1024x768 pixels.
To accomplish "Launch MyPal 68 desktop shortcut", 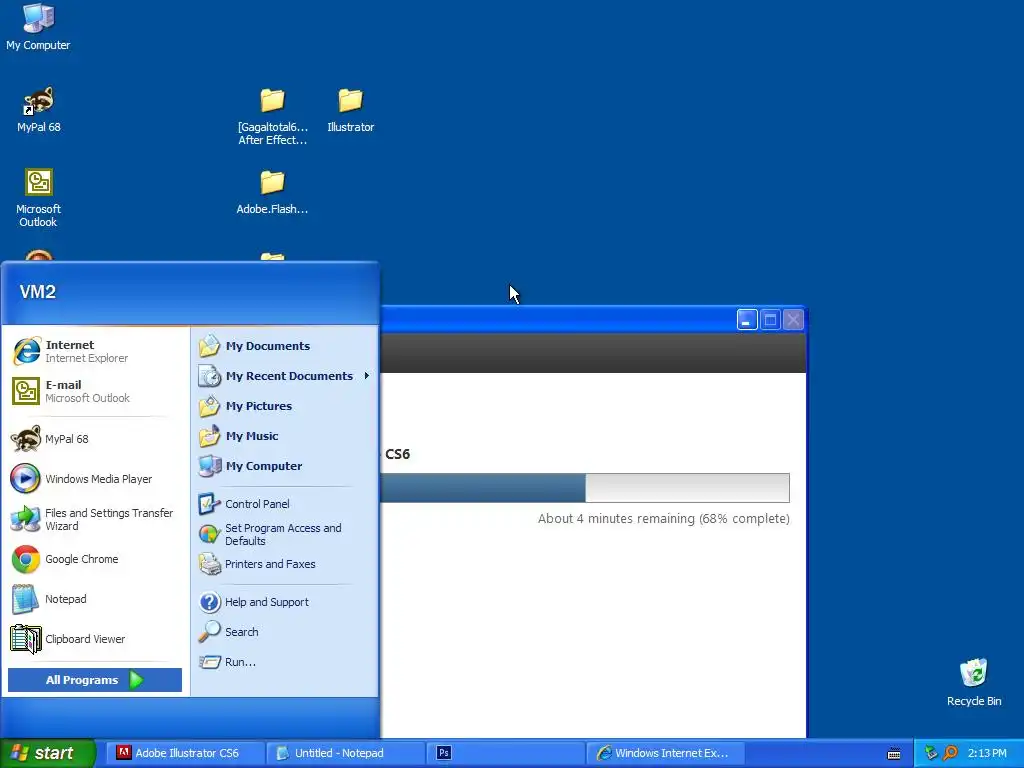I will pos(39,109).
